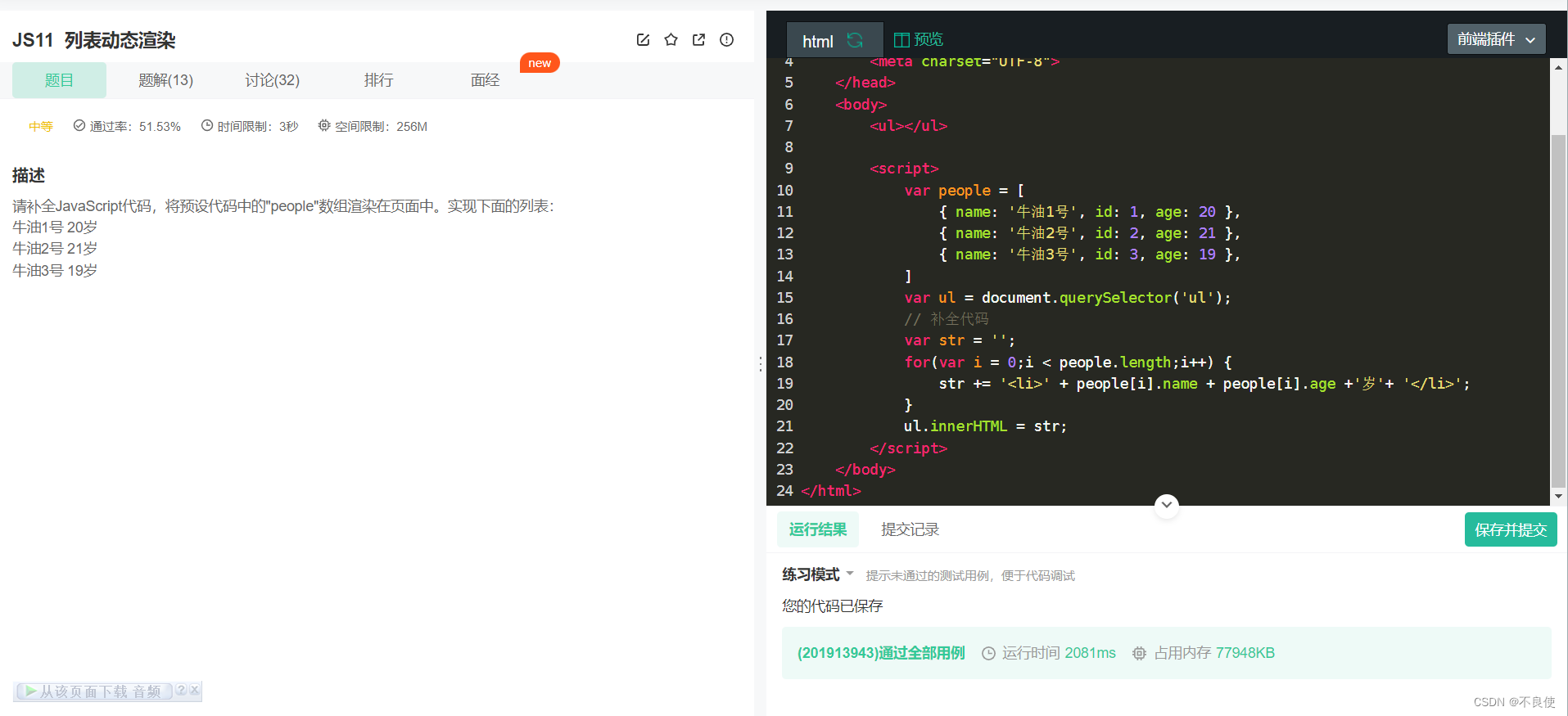
Task: Open the 讨论(32) tab
Action: [272, 80]
